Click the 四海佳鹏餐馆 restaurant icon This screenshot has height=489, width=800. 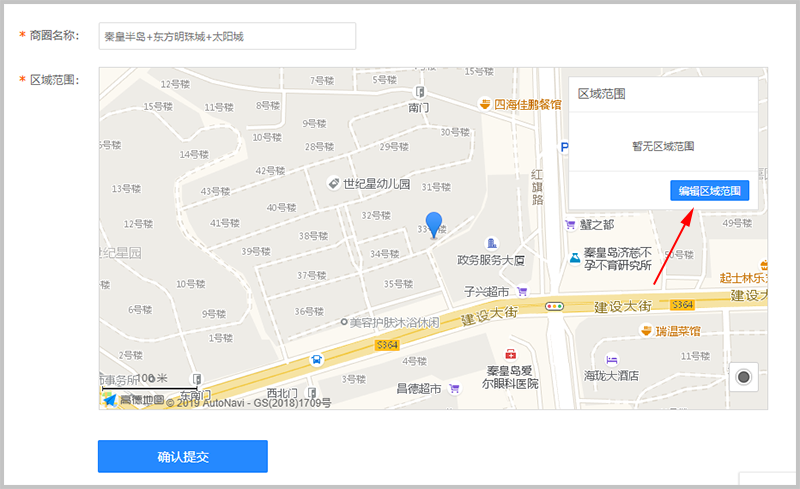coord(484,104)
